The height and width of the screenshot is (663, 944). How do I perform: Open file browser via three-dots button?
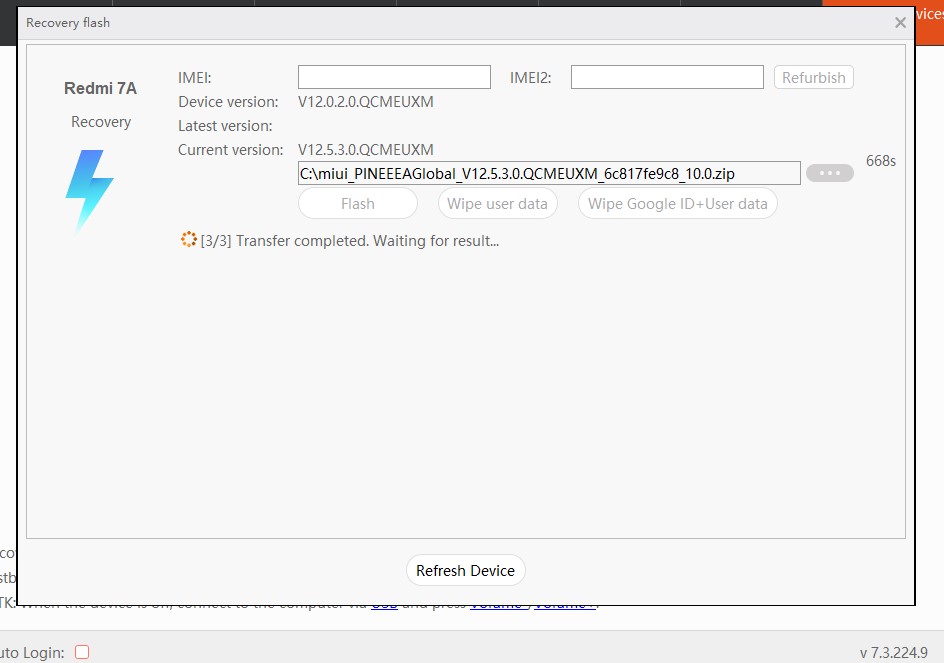point(830,173)
